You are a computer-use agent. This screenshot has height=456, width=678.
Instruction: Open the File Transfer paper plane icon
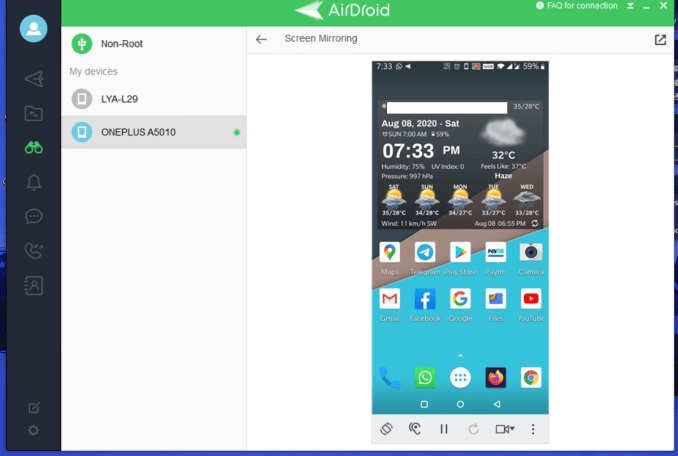pos(34,78)
